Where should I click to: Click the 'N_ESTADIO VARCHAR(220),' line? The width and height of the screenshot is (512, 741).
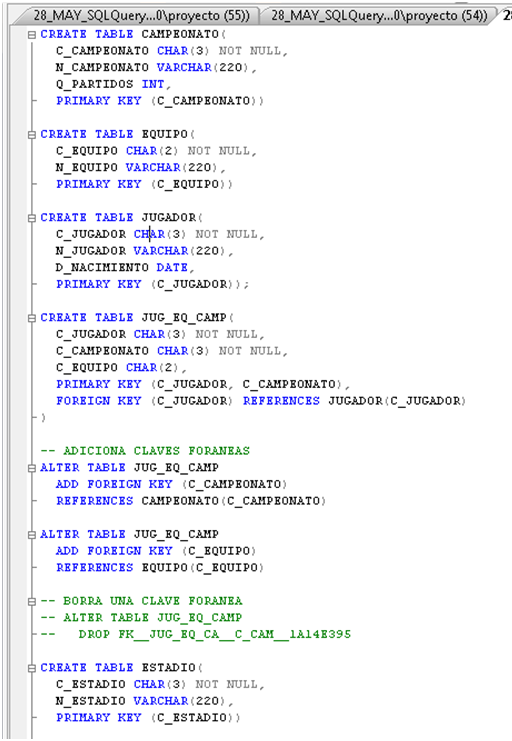(144, 700)
